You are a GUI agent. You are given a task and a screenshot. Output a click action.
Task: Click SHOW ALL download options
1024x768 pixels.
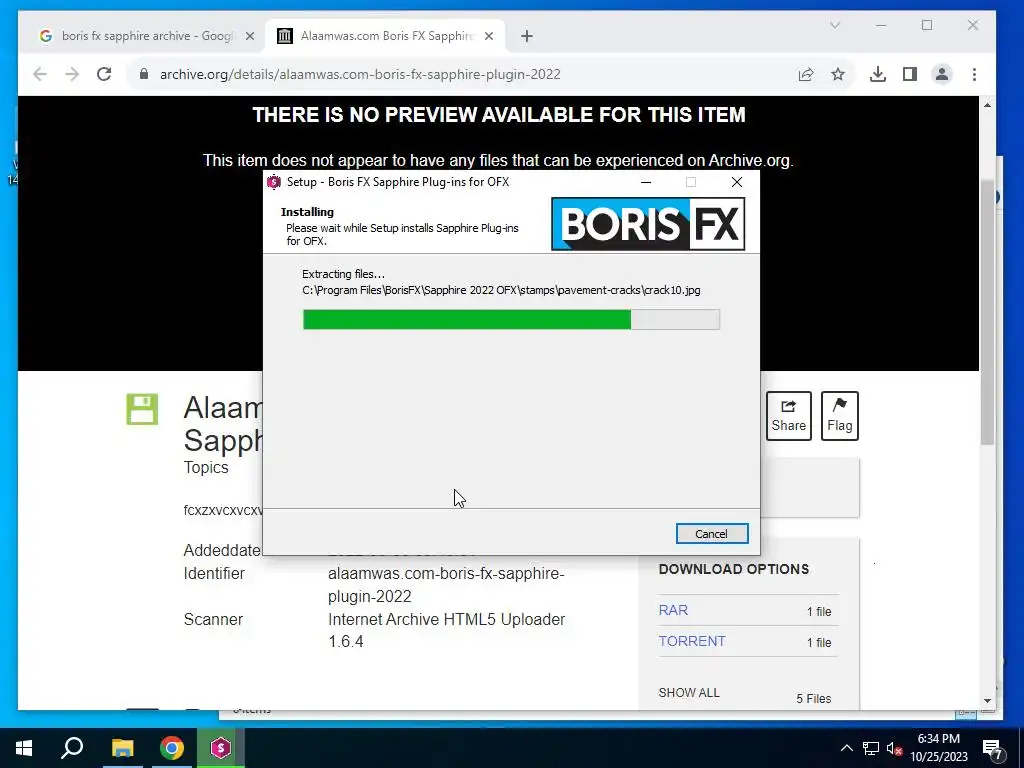(689, 693)
